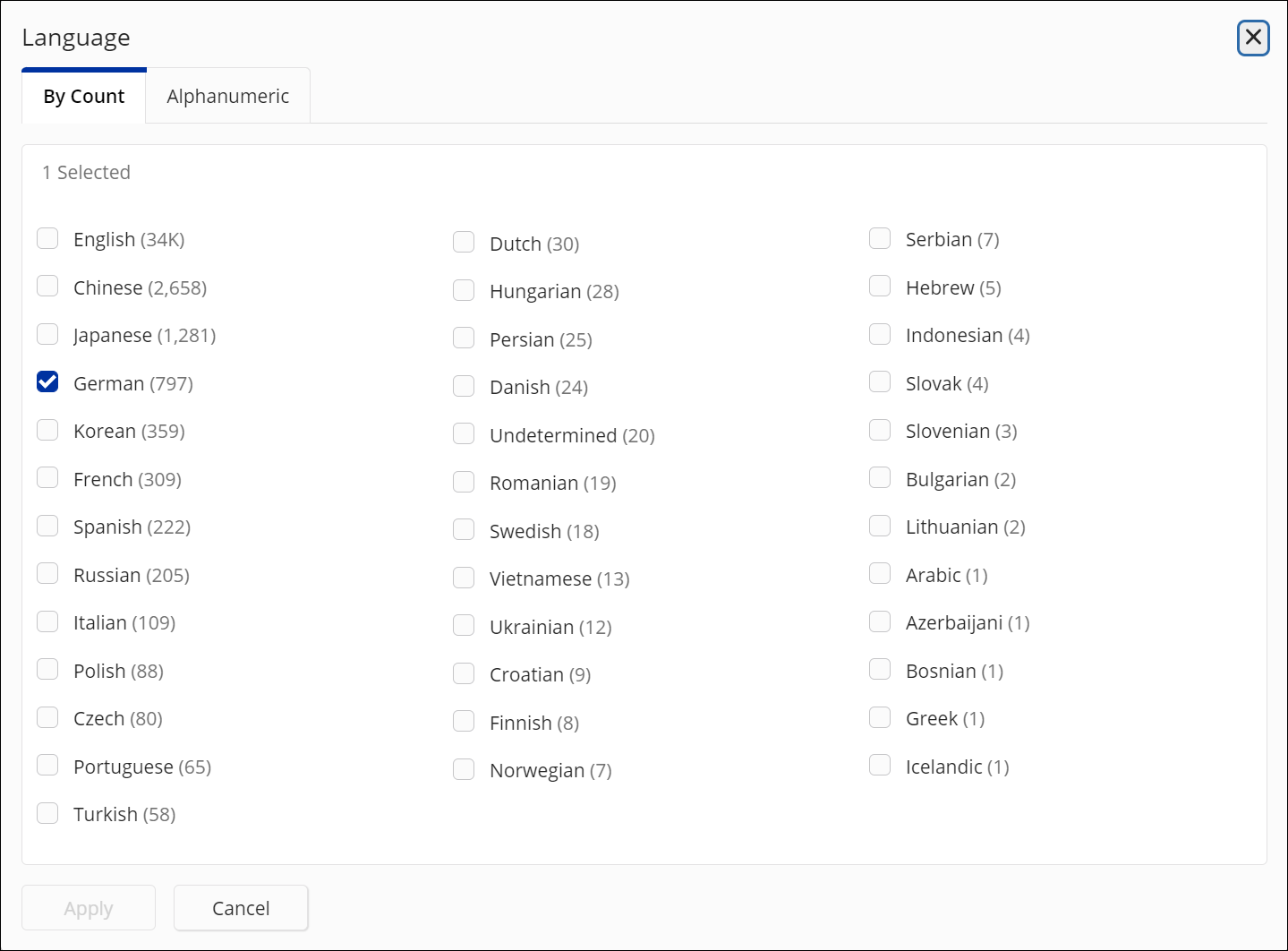1288x951 pixels.
Task: Check the English (34K) checkbox
Action: pyautogui.click(x=47, y=238)
